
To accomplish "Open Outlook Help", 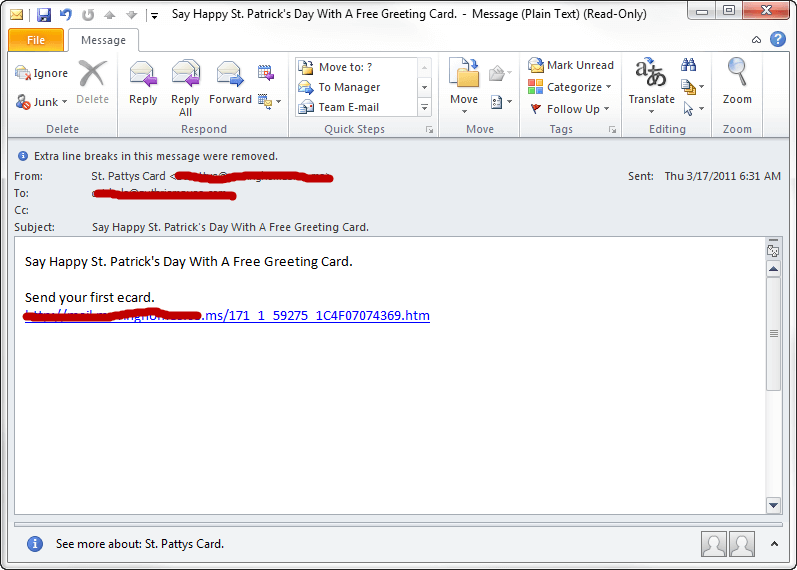I will pyautogui.click(x=778, y=39).
